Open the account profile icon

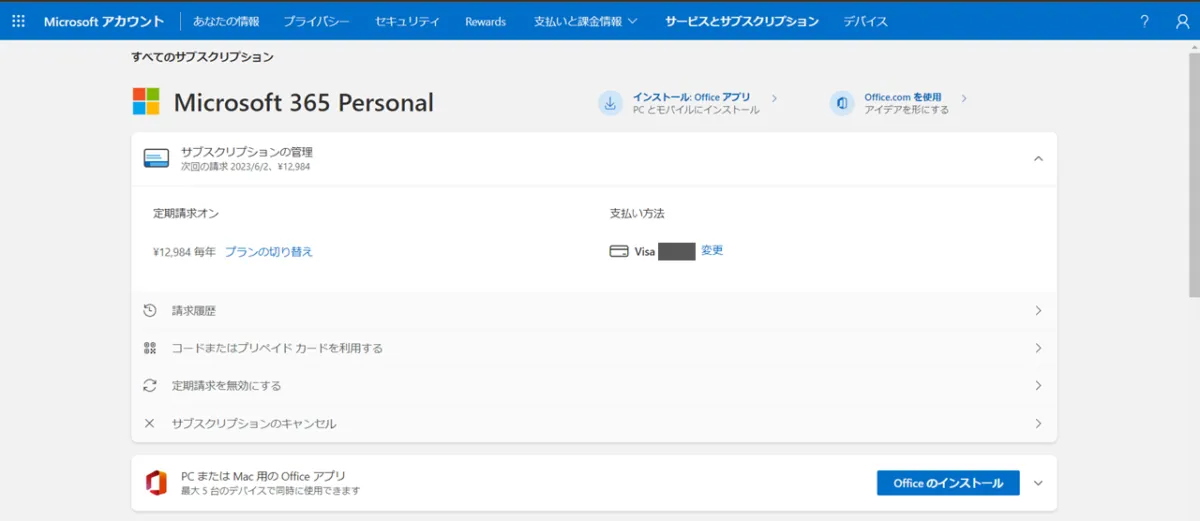click(x=1182, y=21)
